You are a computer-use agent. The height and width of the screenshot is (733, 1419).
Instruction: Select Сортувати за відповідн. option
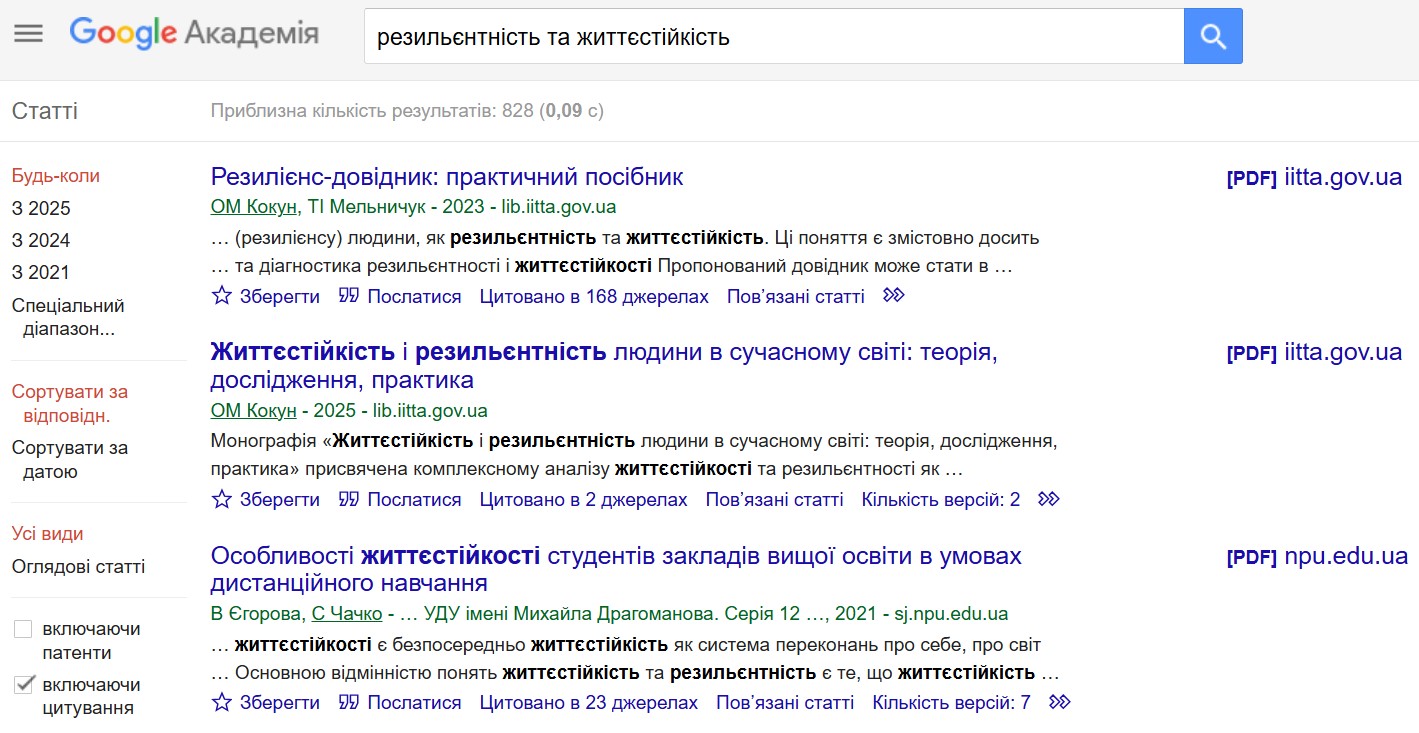[70, 404]
